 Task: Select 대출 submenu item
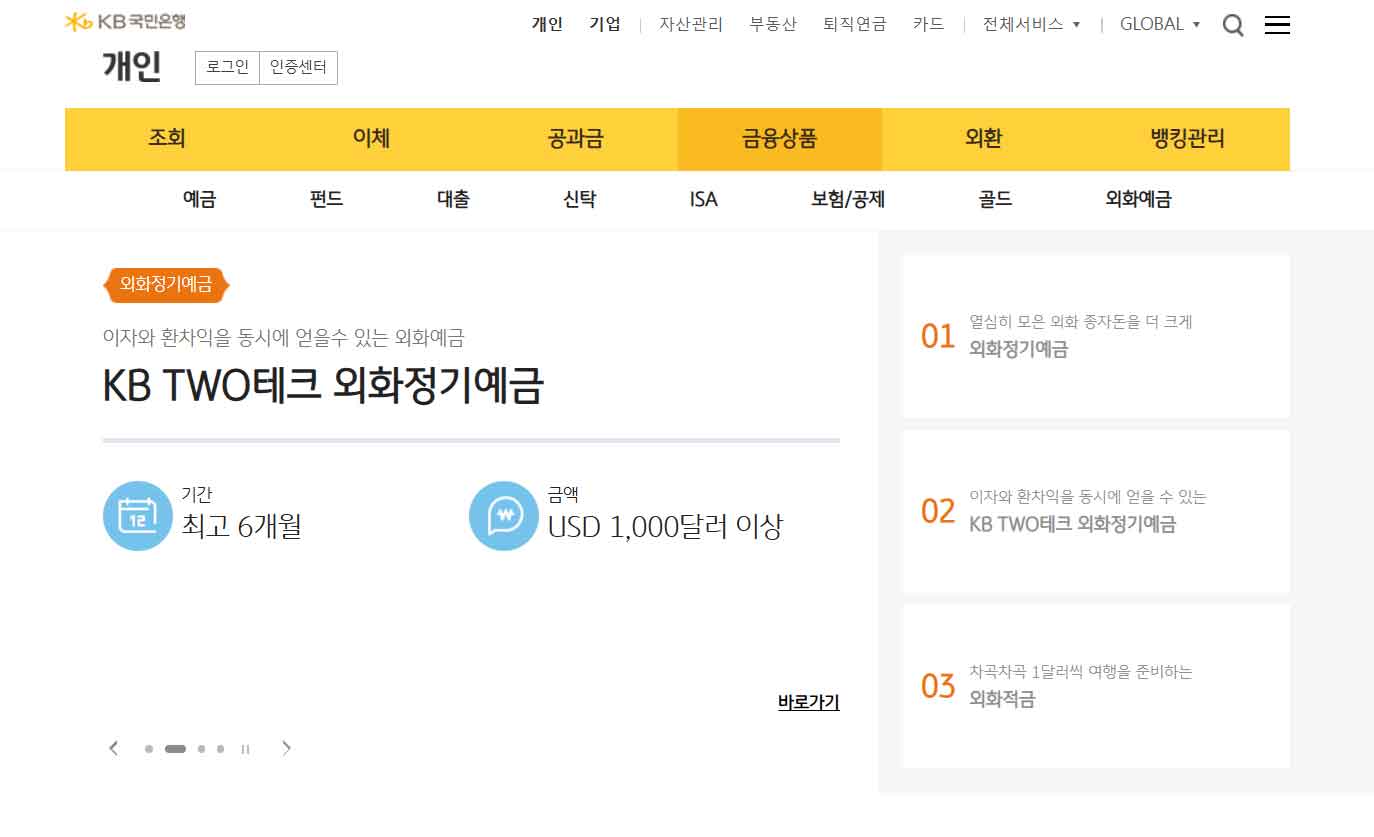coord(453,199)
